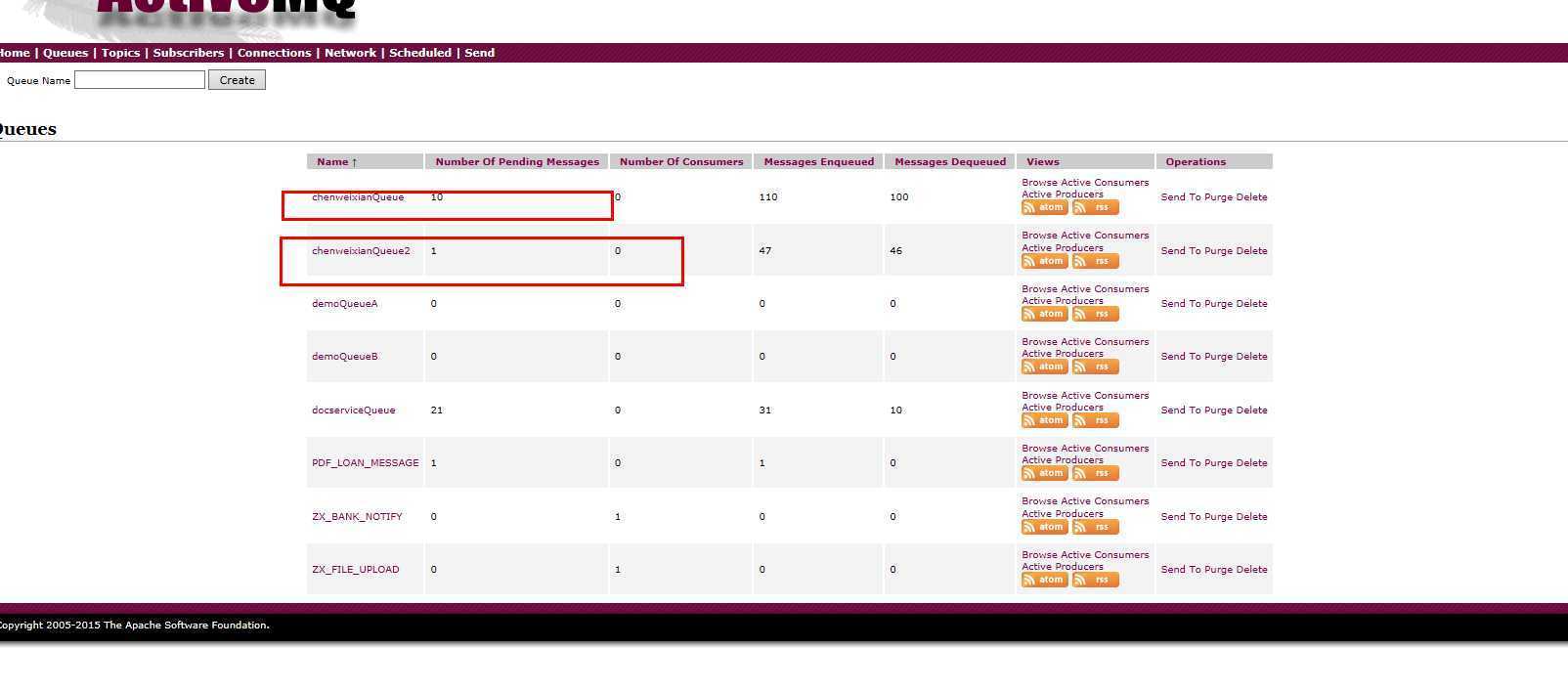Open the Send navigation item
Viewport: 1568px width, 691px height.
tap(479, 53)
